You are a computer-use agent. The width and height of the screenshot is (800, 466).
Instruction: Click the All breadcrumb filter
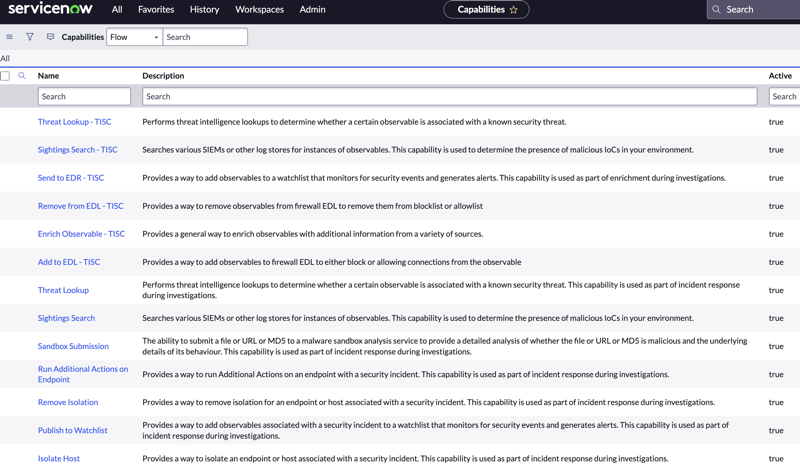tap(5, 58)
